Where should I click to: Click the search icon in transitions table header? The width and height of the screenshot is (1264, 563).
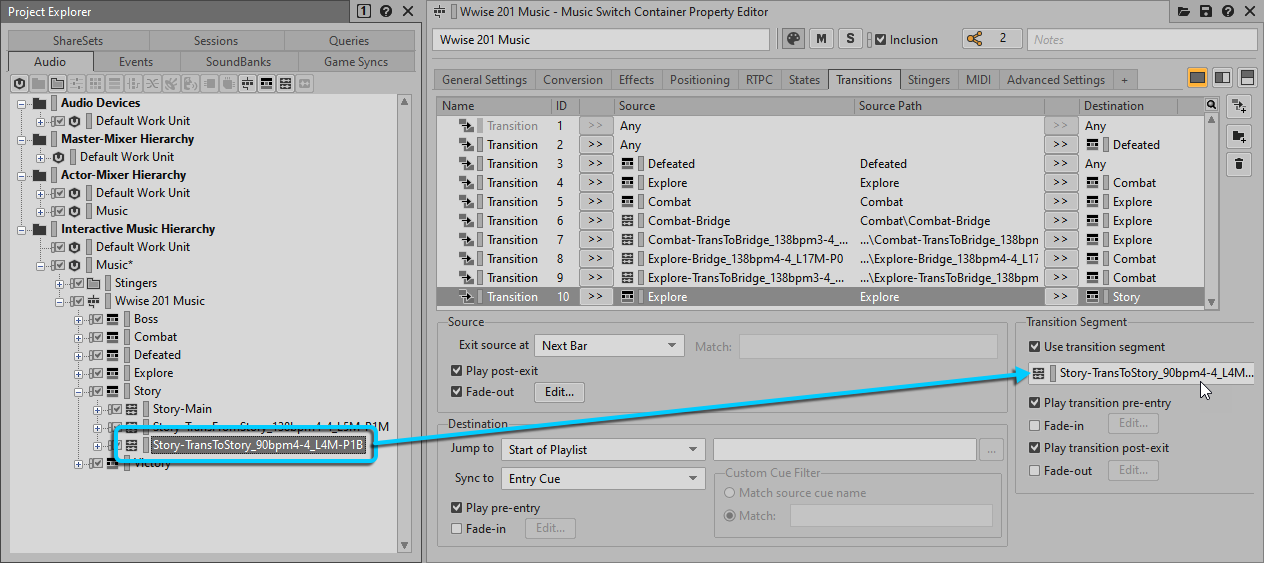[1212, 105]
